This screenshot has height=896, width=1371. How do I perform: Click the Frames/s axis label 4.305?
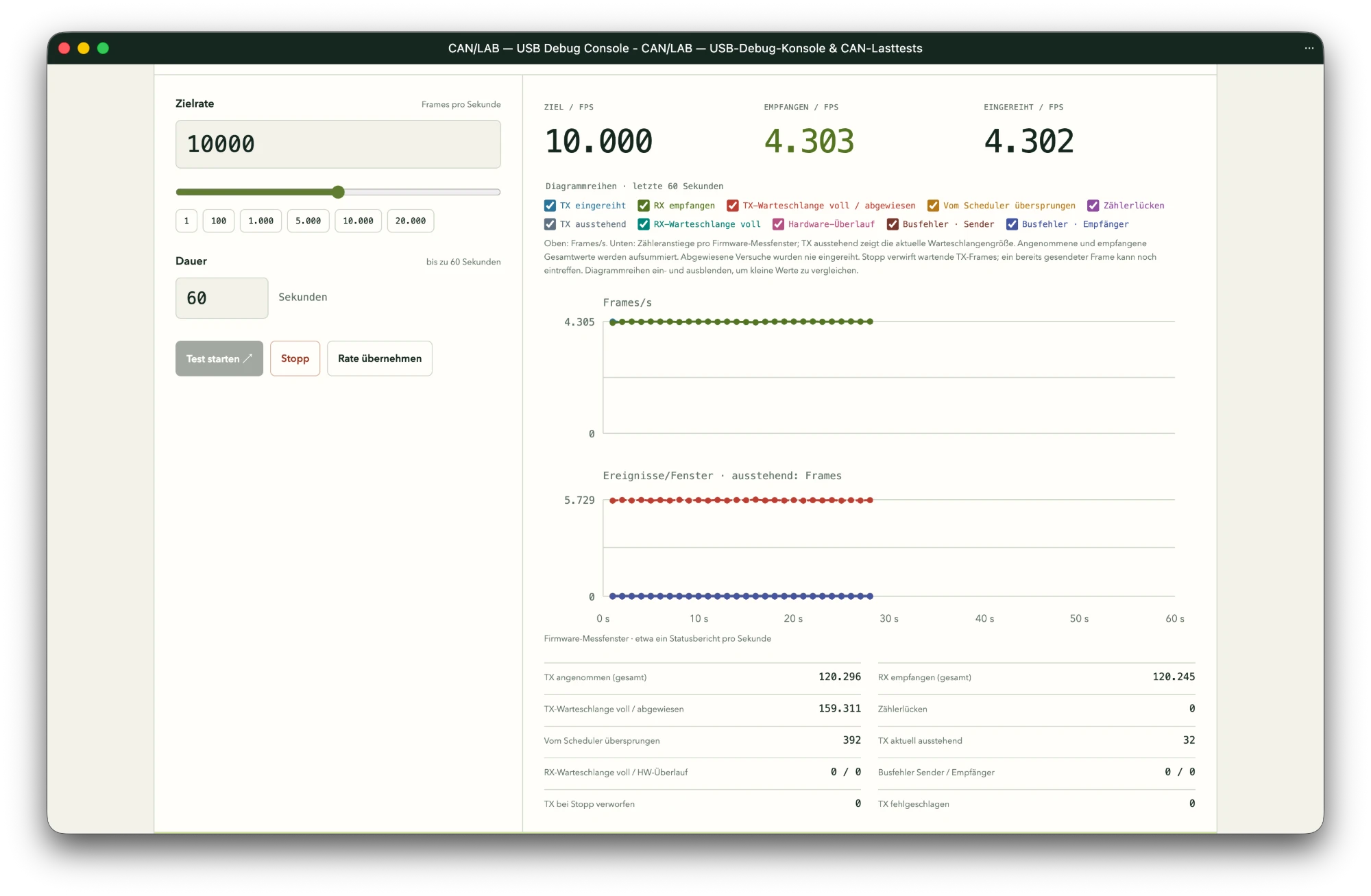579,322
